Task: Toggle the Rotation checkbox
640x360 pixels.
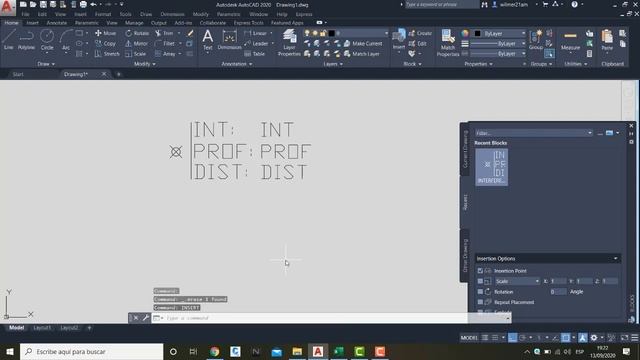Action: 480,292
